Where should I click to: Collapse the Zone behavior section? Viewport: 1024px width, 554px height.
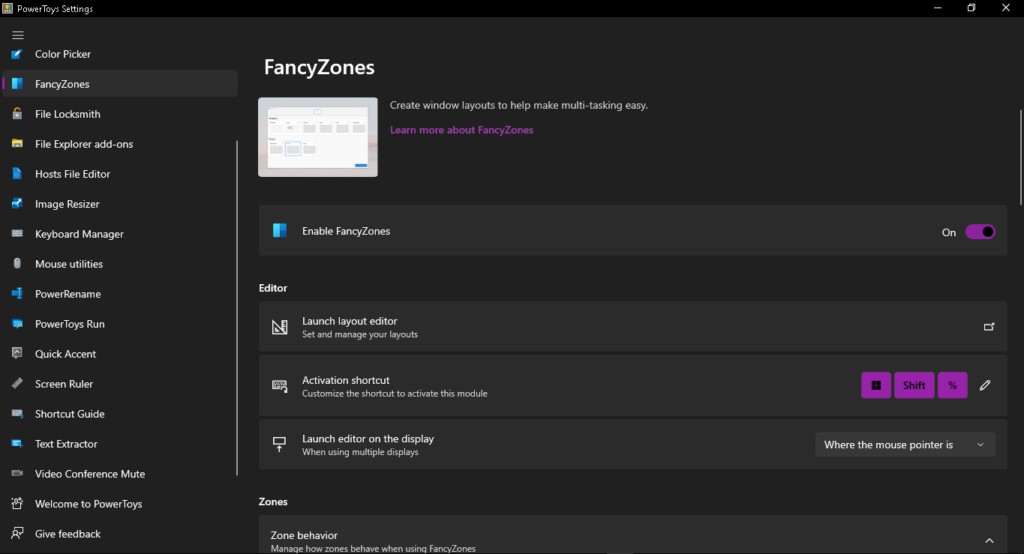point(989,540)
